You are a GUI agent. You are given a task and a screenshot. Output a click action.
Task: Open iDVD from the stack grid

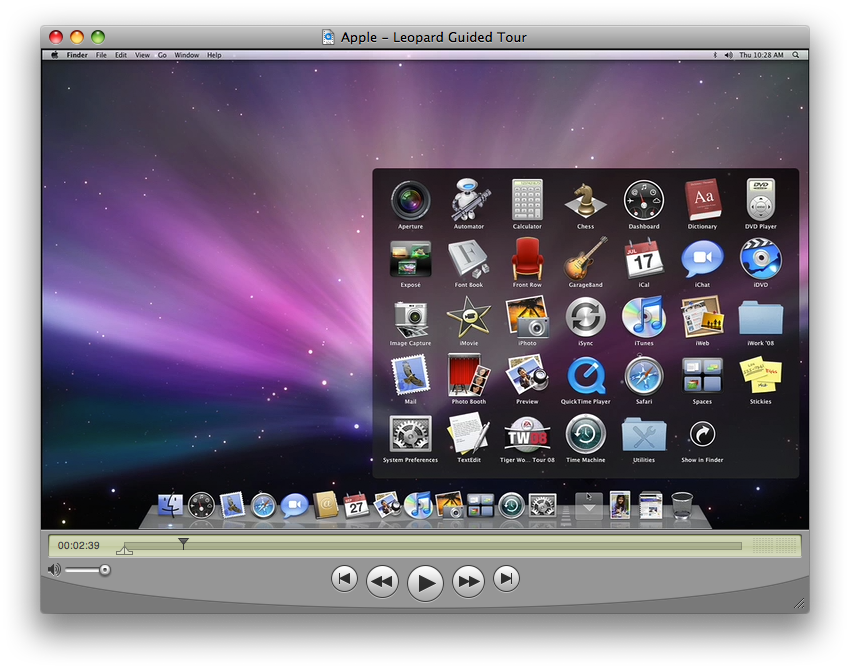[x=761, y=259]
